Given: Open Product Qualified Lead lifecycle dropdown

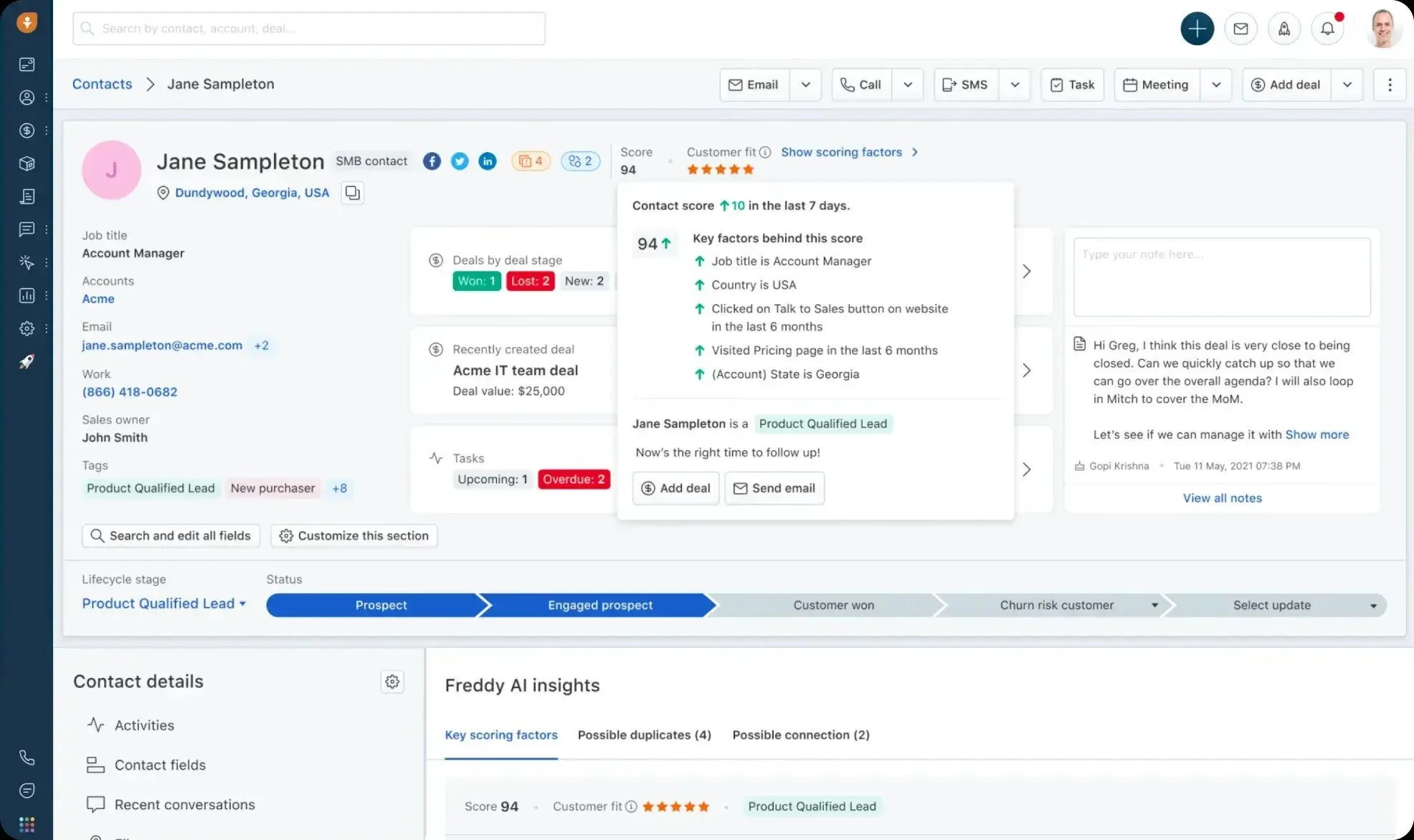Looking at the screenshot, I should [164, 603].
